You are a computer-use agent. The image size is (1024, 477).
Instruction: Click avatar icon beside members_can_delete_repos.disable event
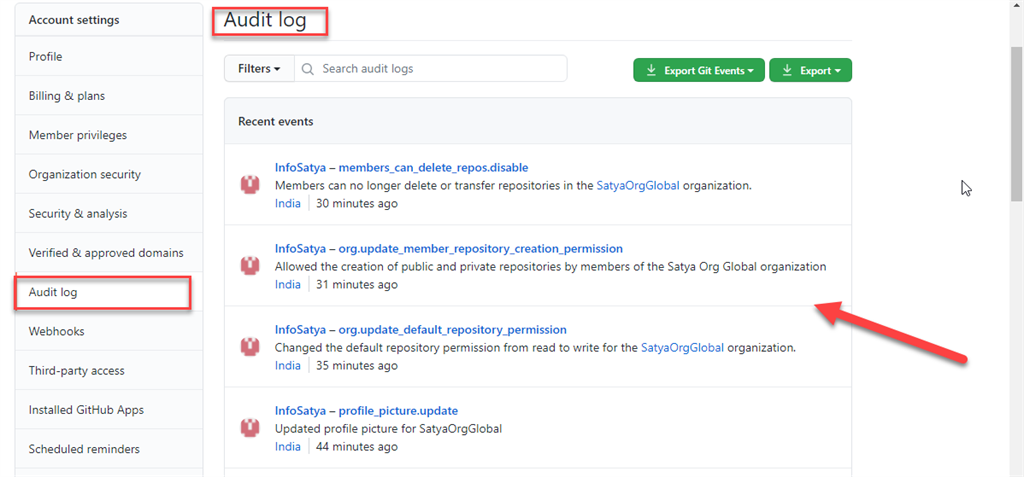pyautogui.click(x=250, y=185)
